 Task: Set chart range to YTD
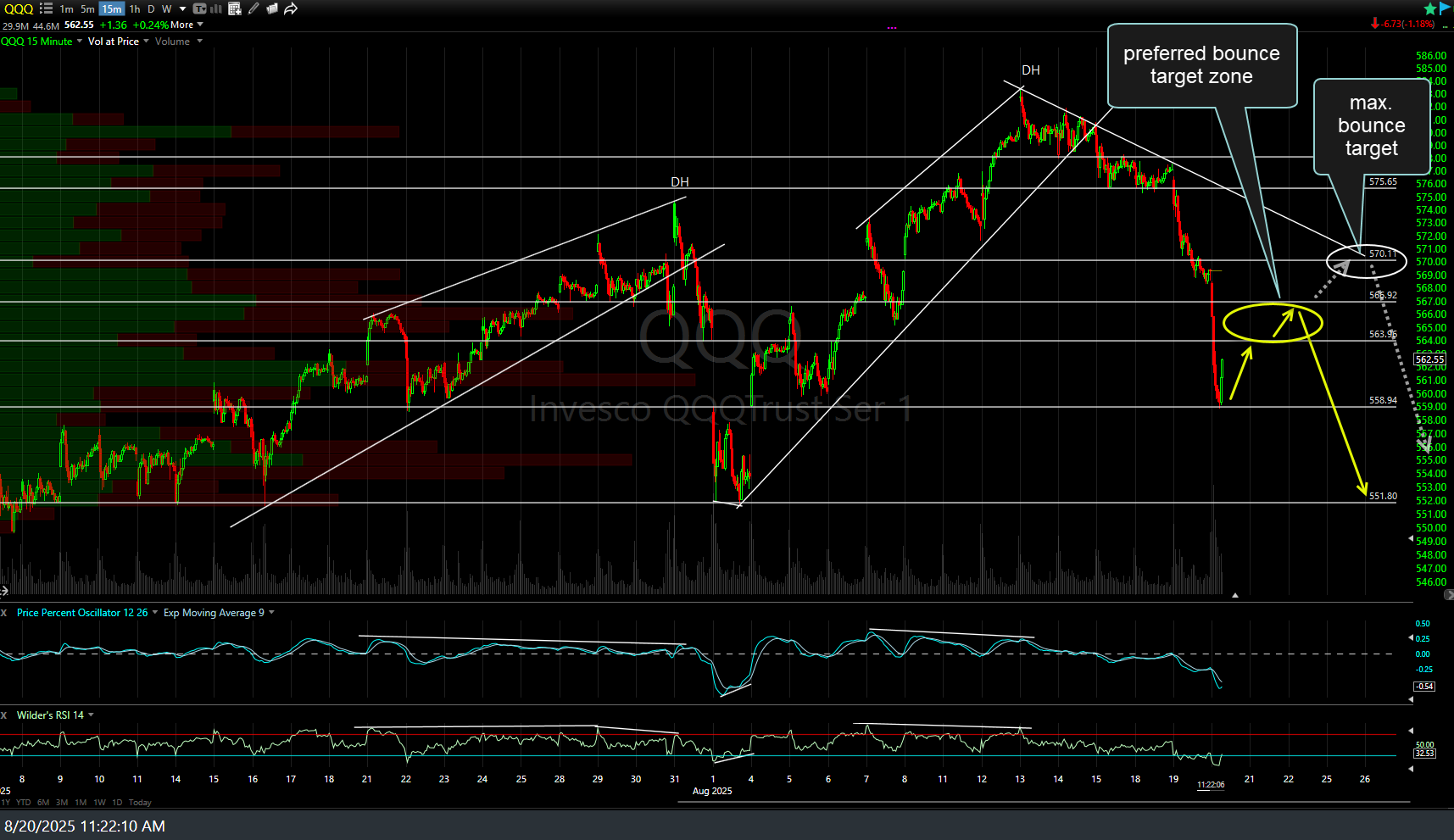(x=23, y=803)
